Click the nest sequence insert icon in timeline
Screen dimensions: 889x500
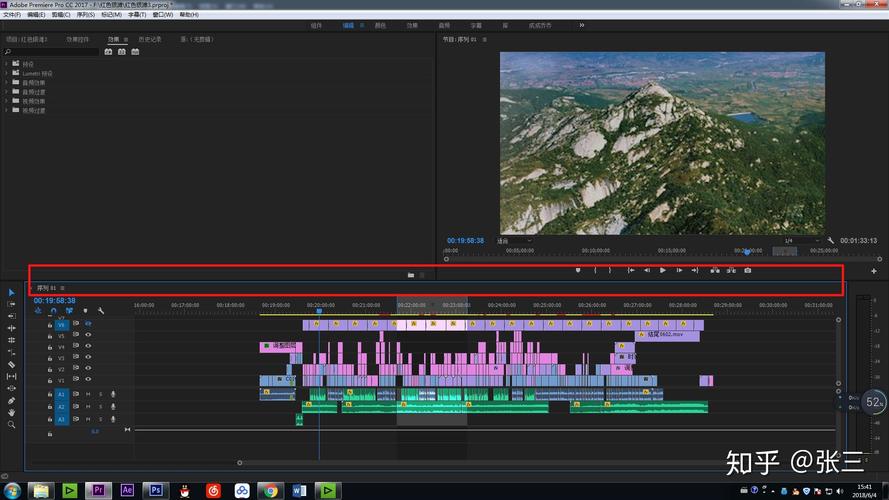click(38, 311)
